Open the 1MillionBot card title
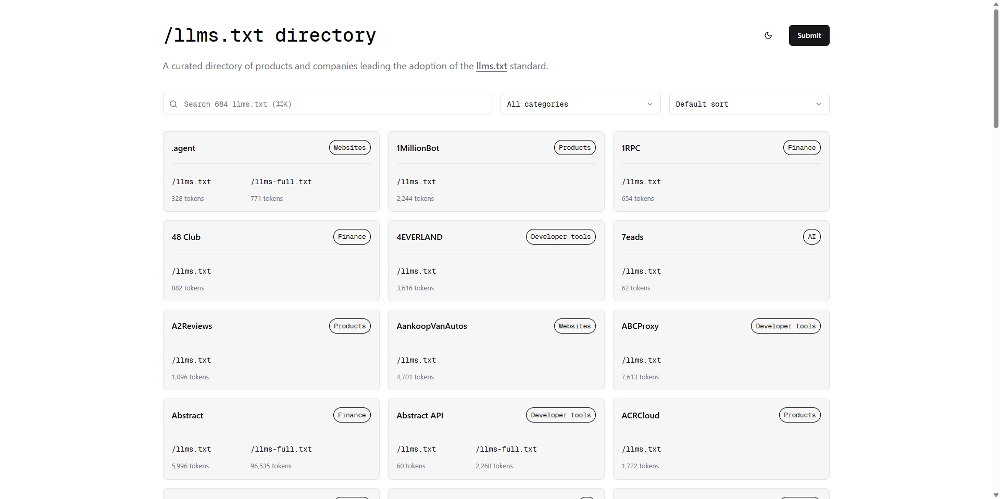Screen dimensions: 1000x499 pyautogui.click(x=418, y=148)
